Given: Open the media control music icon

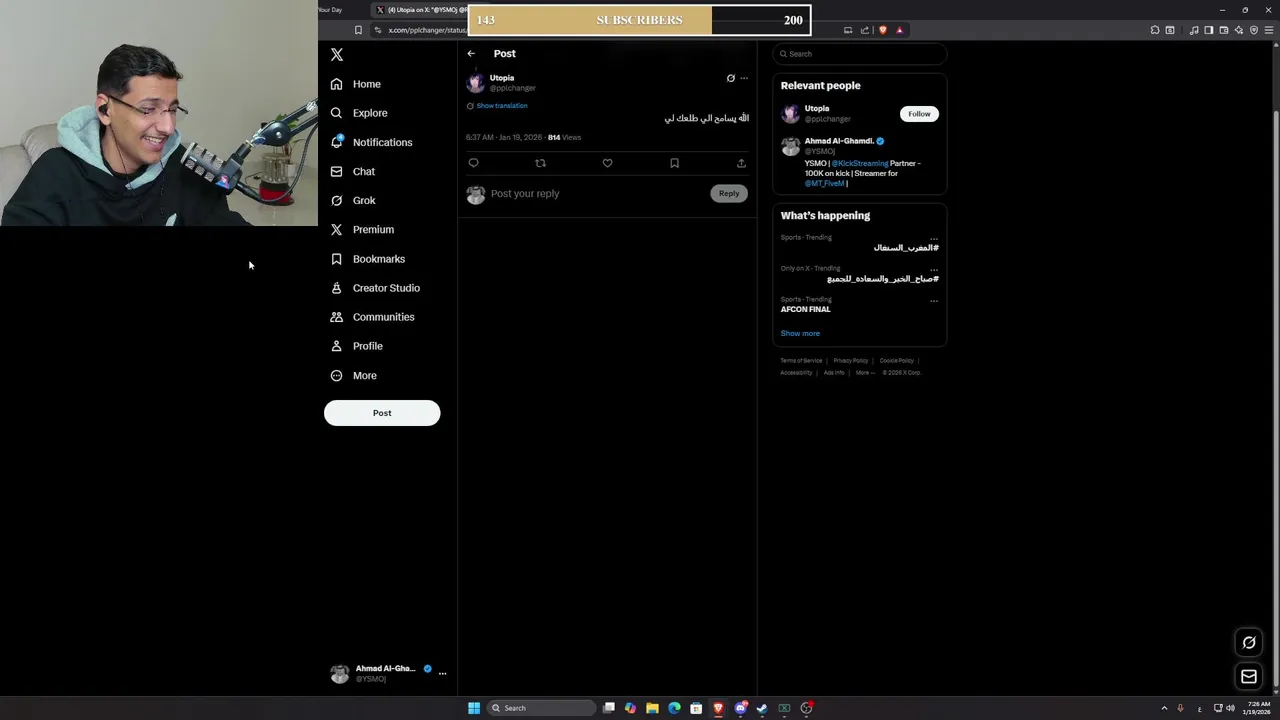Looking at the screenshot, I should click(1194, 30).
